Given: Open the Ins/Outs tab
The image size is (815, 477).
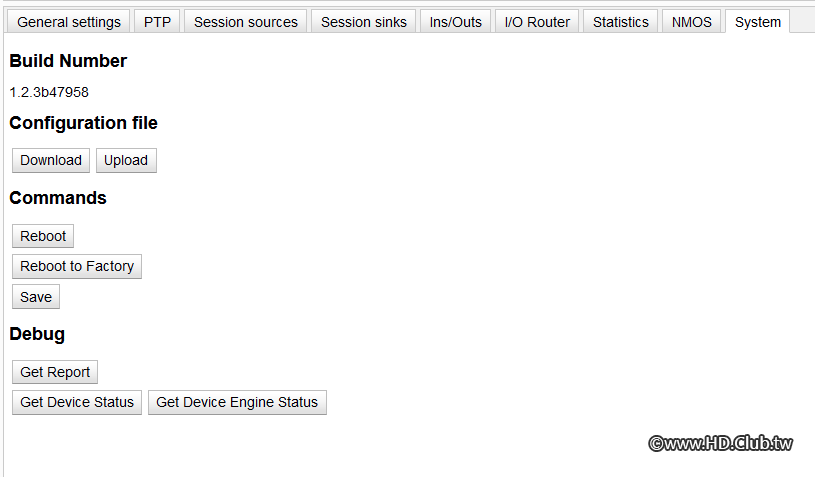Looking at the screenshot, I should pos(455,22).
